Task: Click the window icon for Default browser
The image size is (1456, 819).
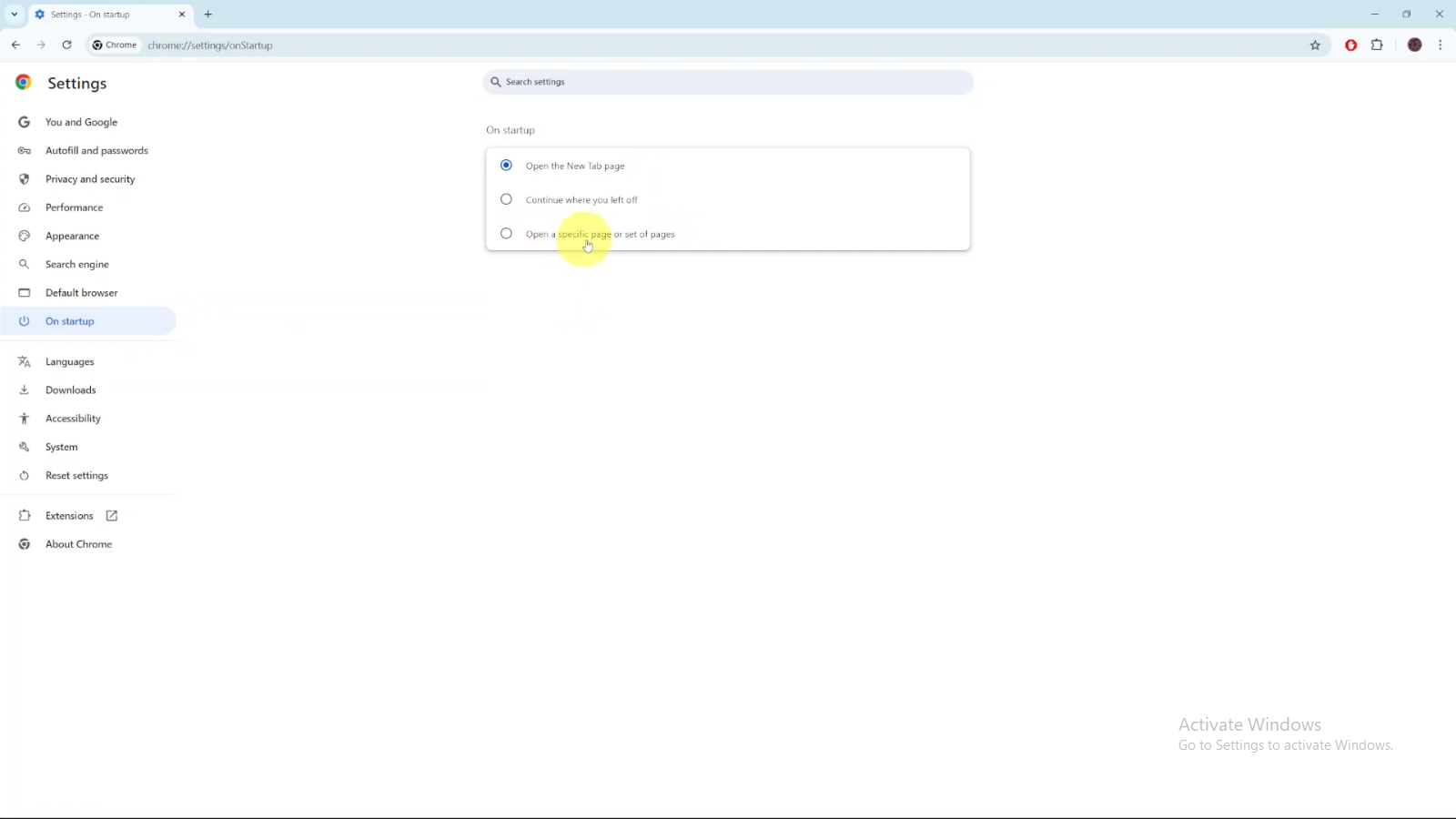Action: coord(25,293)
